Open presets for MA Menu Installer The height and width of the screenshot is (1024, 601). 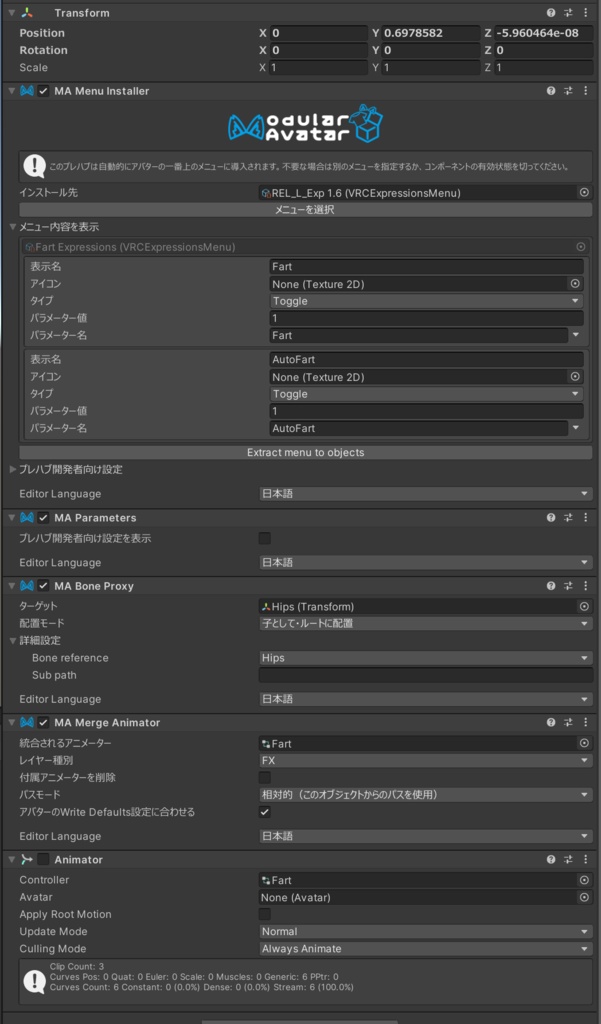[x=568, y=91]
